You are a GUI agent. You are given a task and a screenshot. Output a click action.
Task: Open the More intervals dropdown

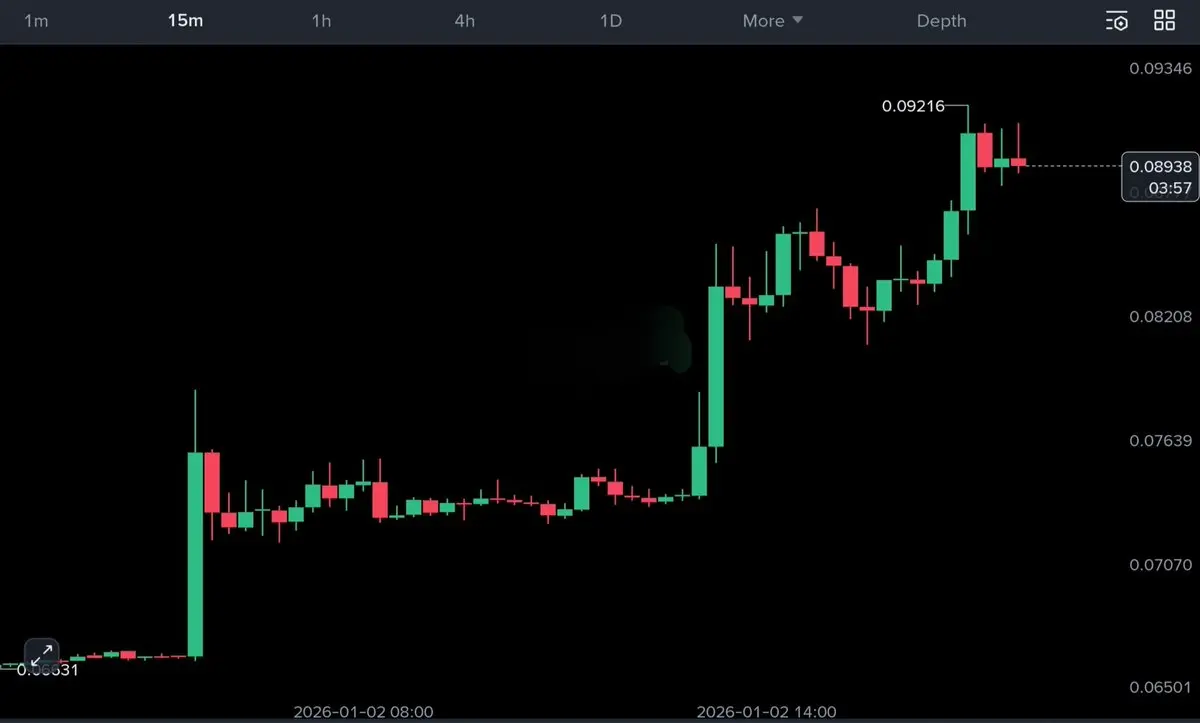click(772, 21)
